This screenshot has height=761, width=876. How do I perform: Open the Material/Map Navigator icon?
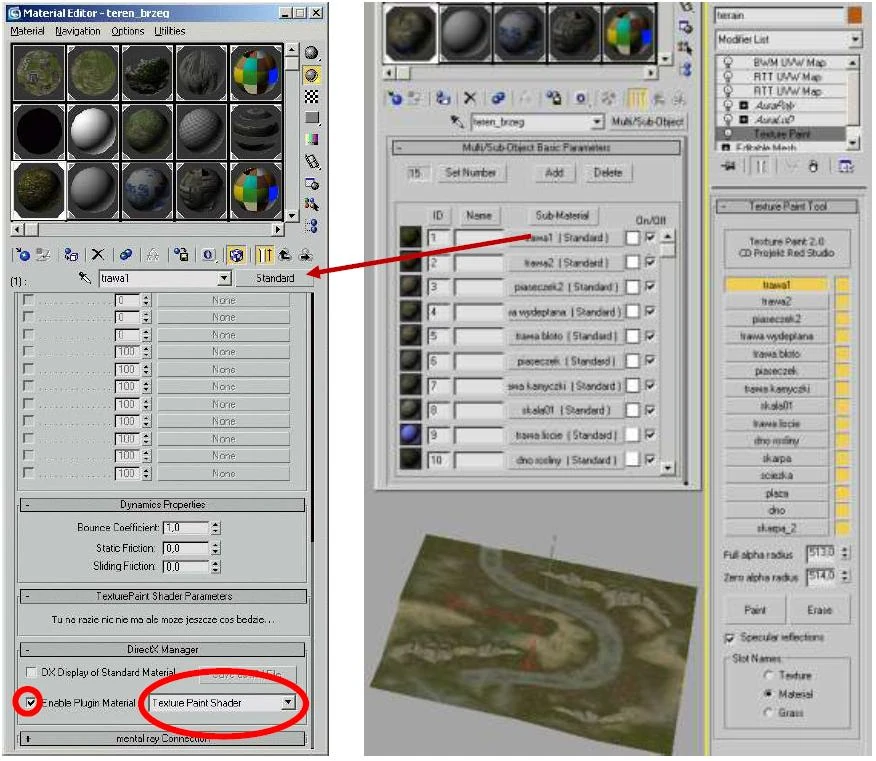click(312, 226)
